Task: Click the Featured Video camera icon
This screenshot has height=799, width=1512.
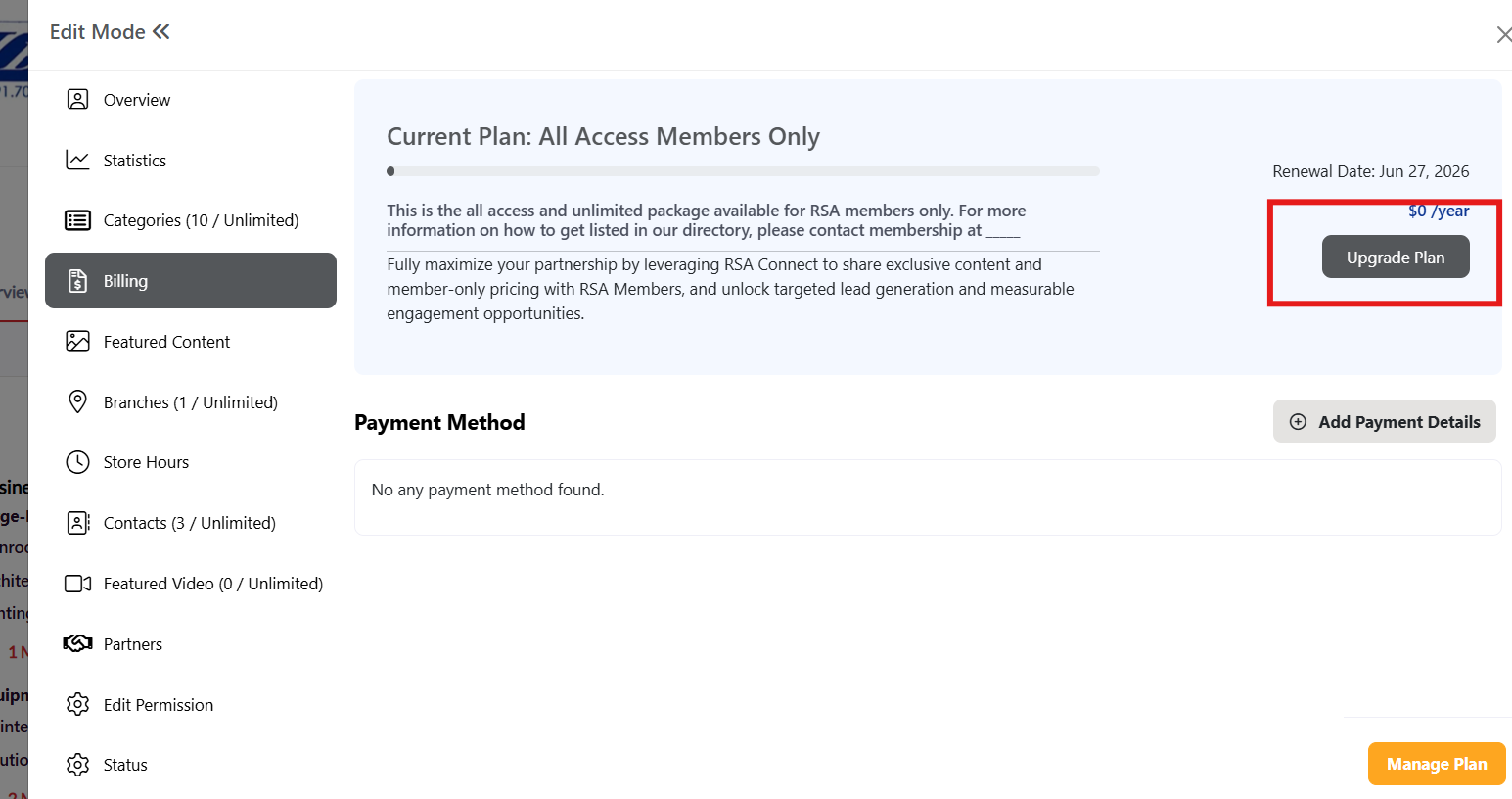Action: click(77, 584)
